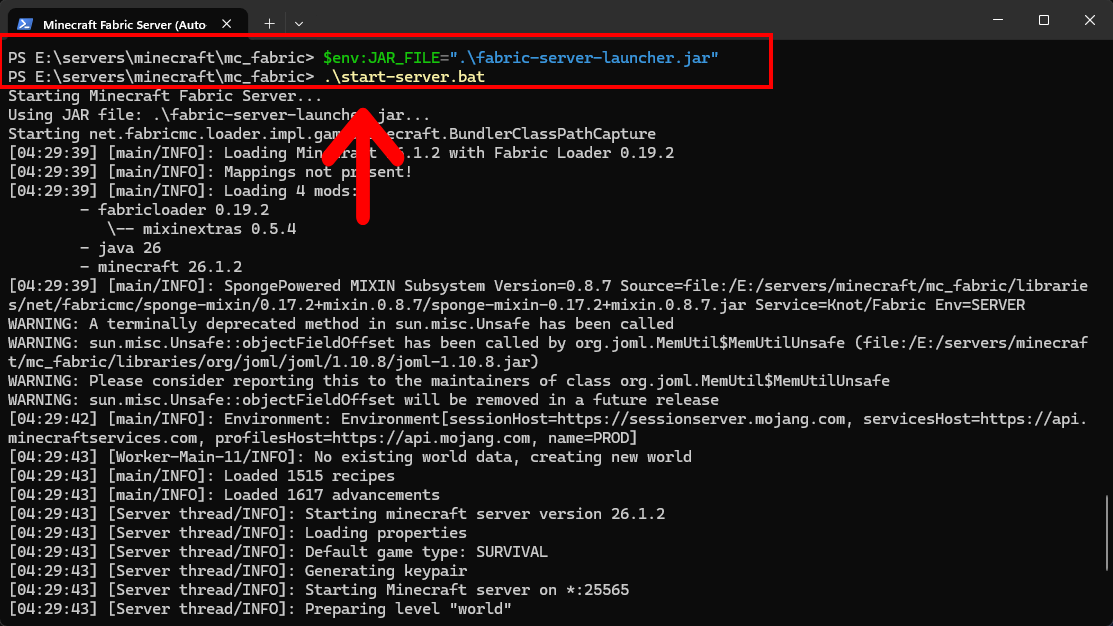Click the $env:JAR_FILE command line

click(363, 57)
